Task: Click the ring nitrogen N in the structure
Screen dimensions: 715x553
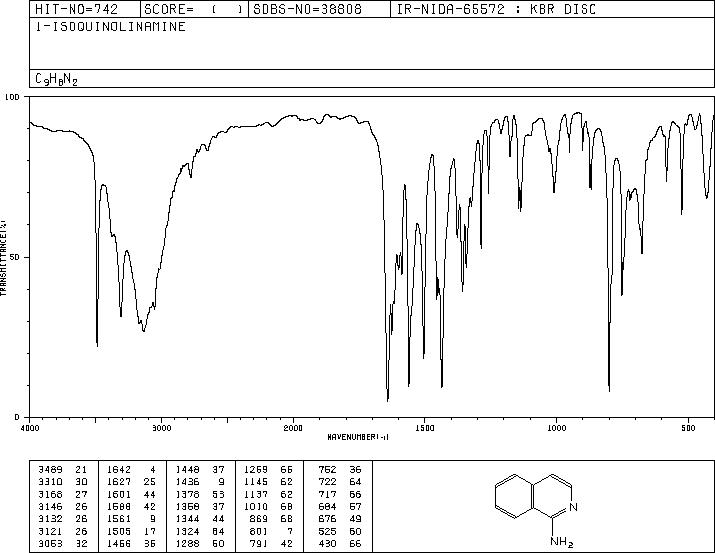Action: [x=574, y=506]
